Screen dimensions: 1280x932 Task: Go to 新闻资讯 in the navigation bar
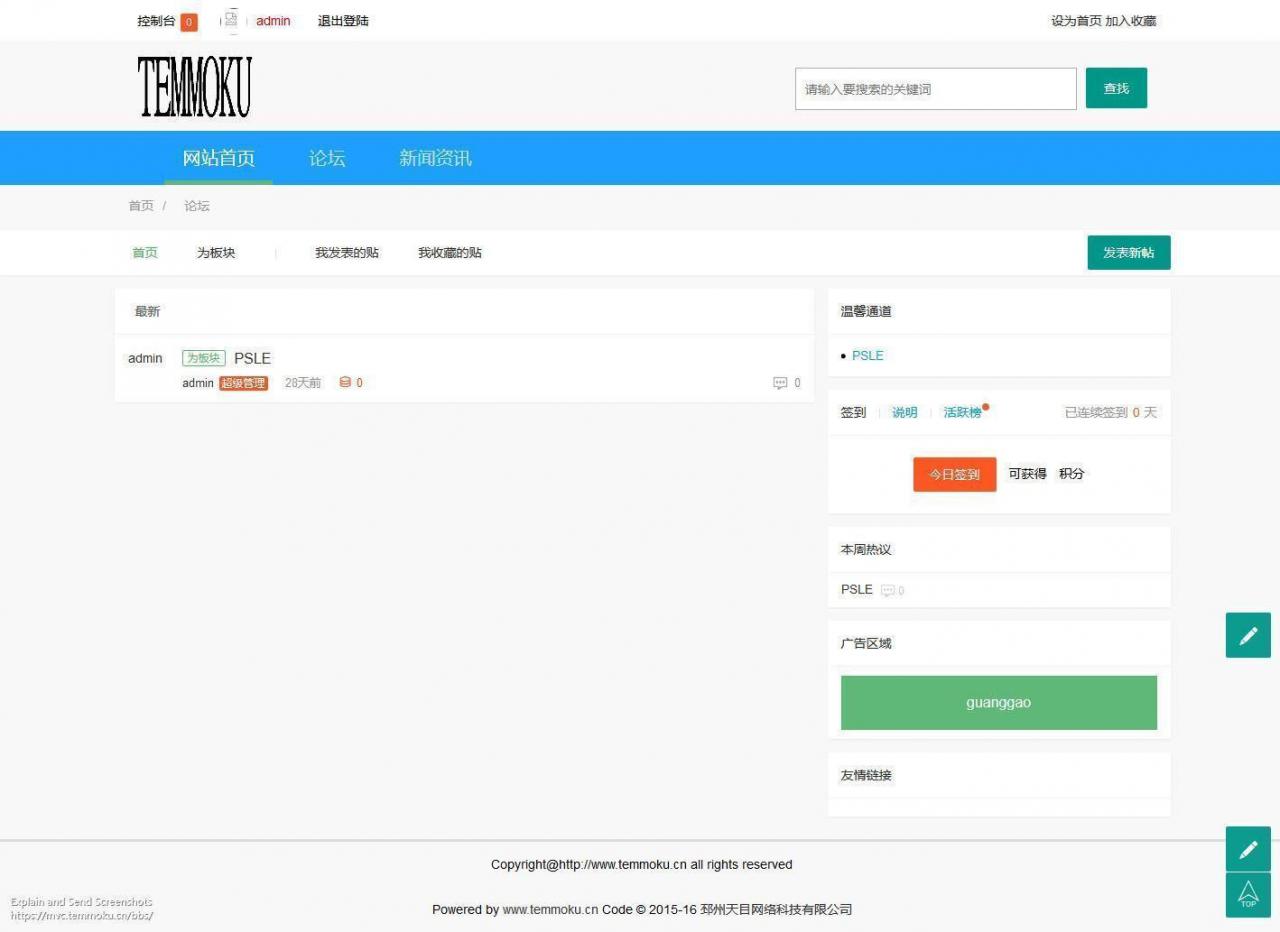tap(435, 158)
